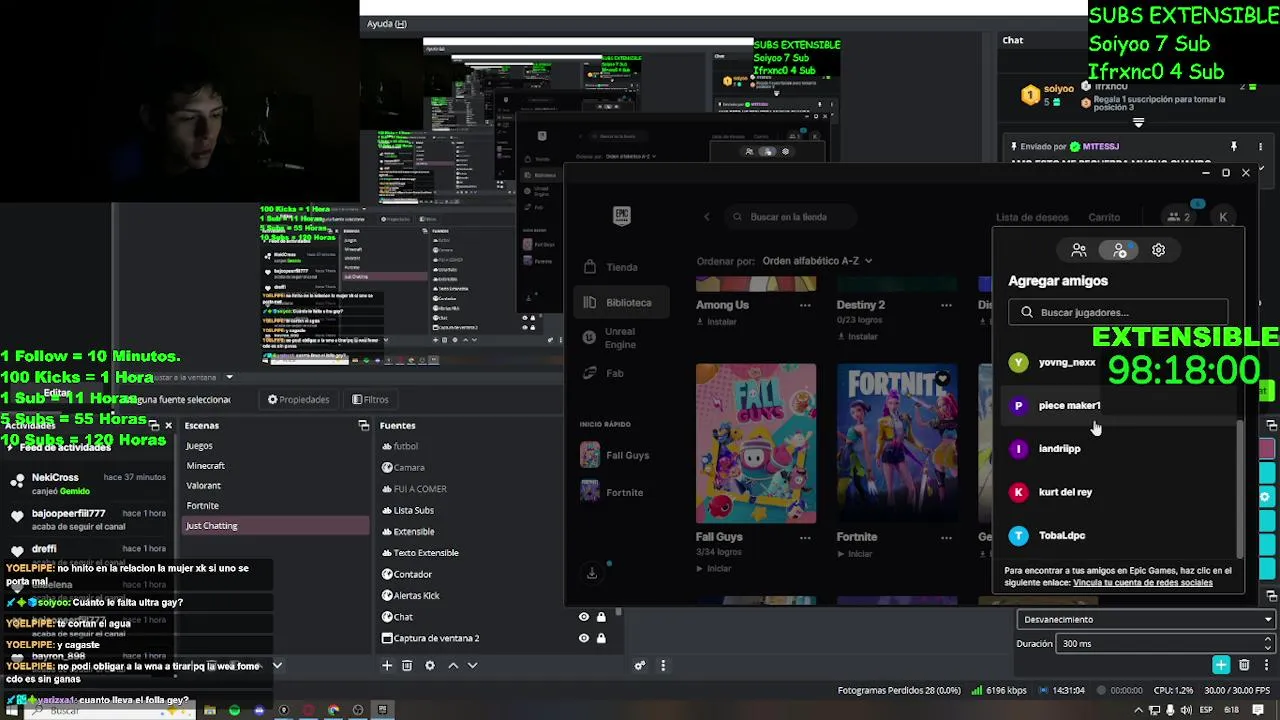Click the Buscar jugadores search field
This screenshot has height=720, width=1280.
[1118, 312]
